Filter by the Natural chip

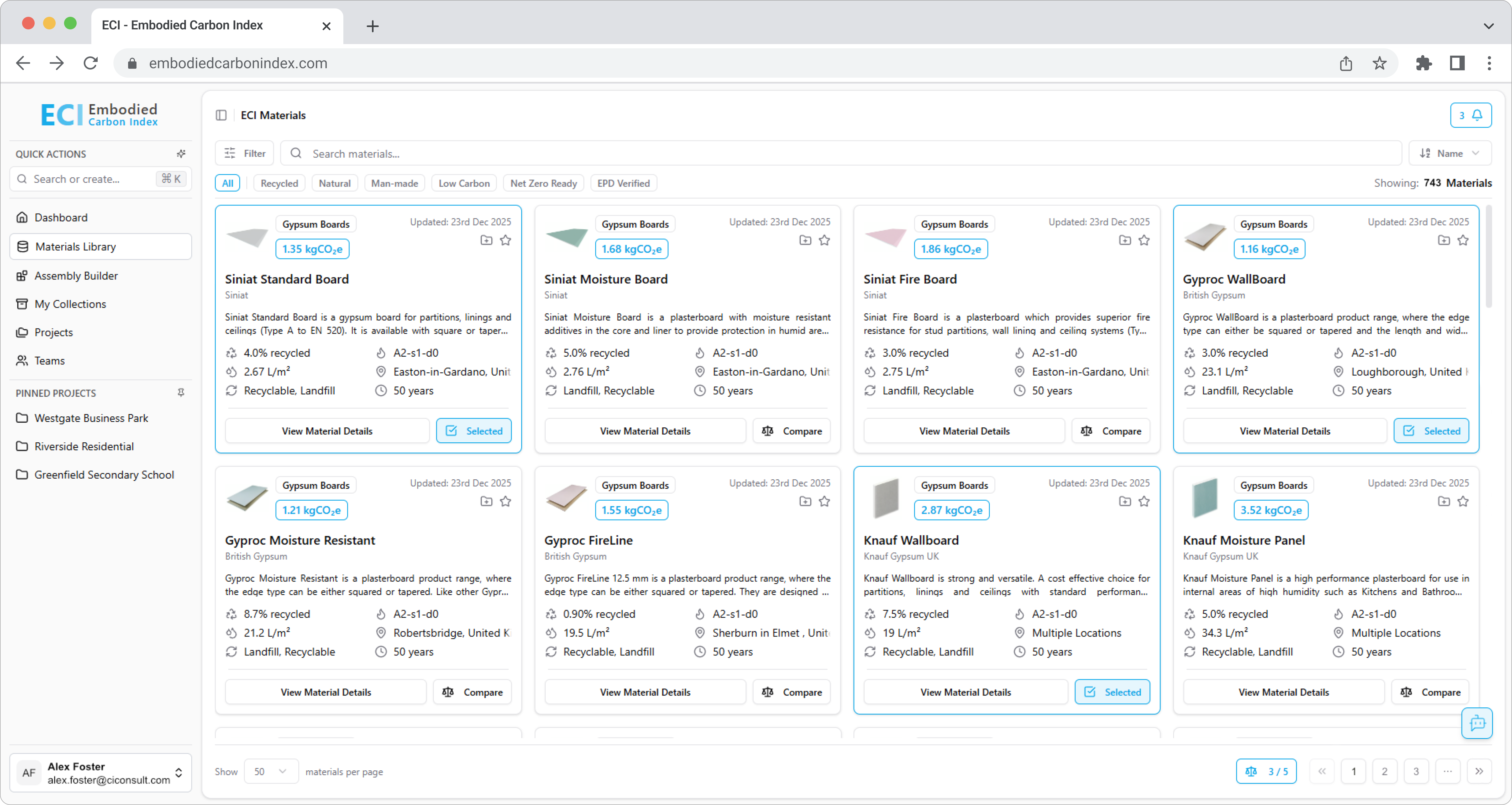335,183
